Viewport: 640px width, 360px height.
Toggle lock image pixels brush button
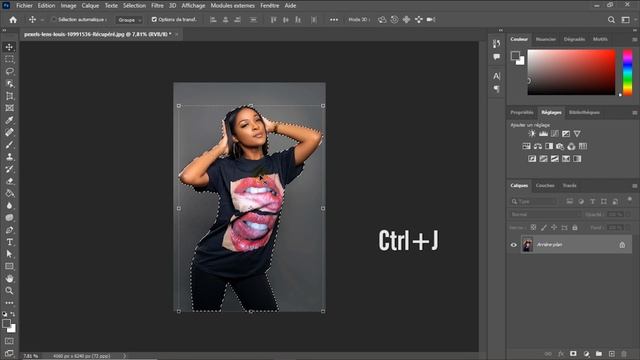pyautogui.click(x=544, y=227)
